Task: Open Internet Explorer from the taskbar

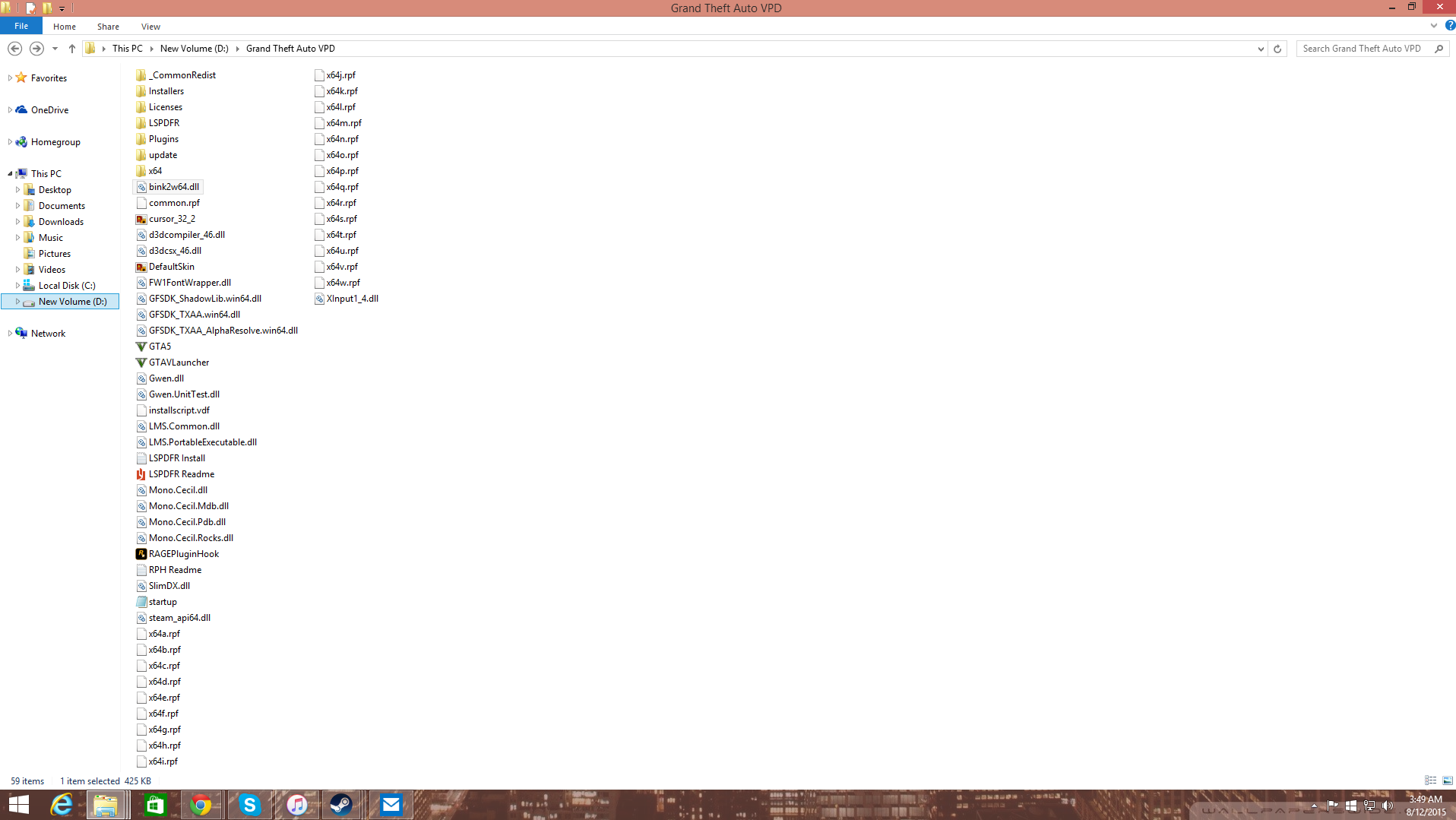Action: click(x=61, y=805)
